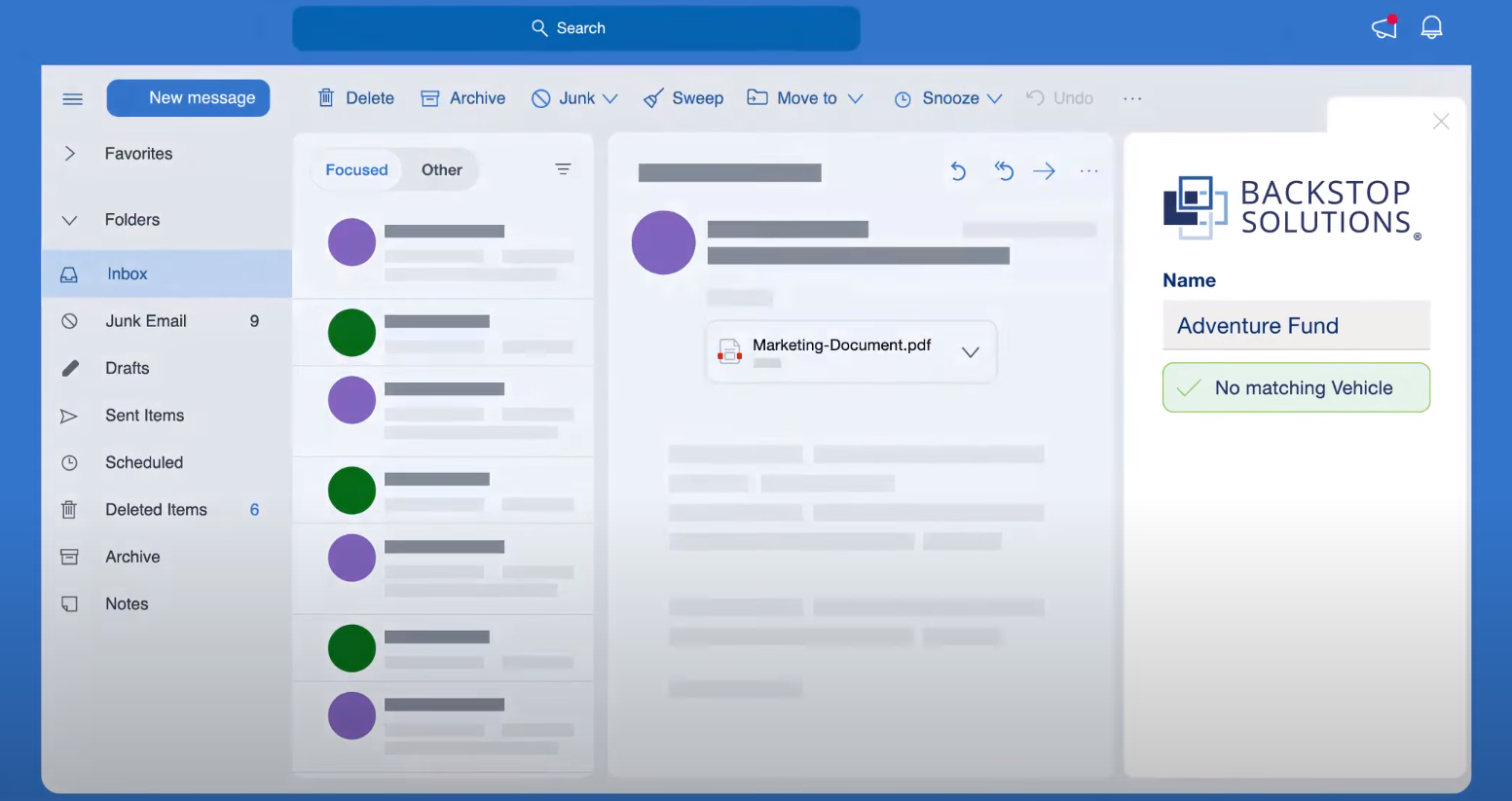This screenshot has width=1512, height=801.
Task: Switch to the Other inbox view
Action: [x=441, y=168]
